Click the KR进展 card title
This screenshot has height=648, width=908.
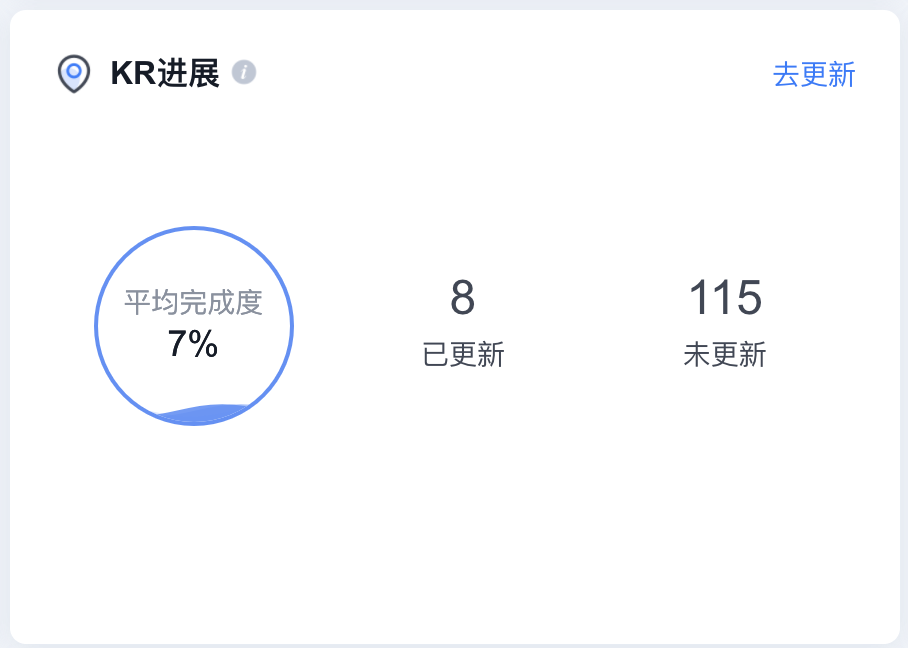coord(165,74)
